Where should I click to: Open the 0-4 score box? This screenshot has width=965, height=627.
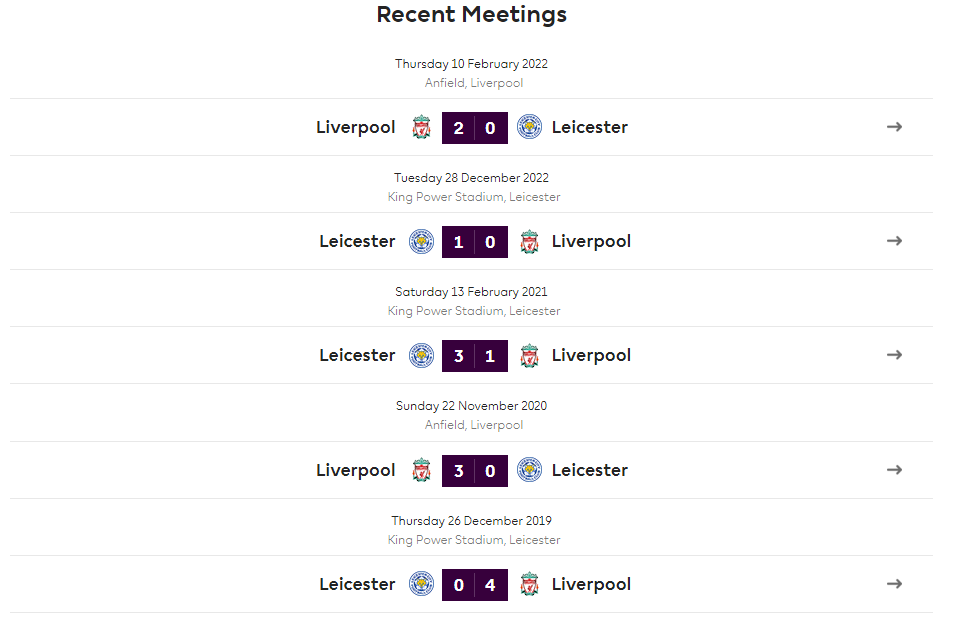[474, 585]
